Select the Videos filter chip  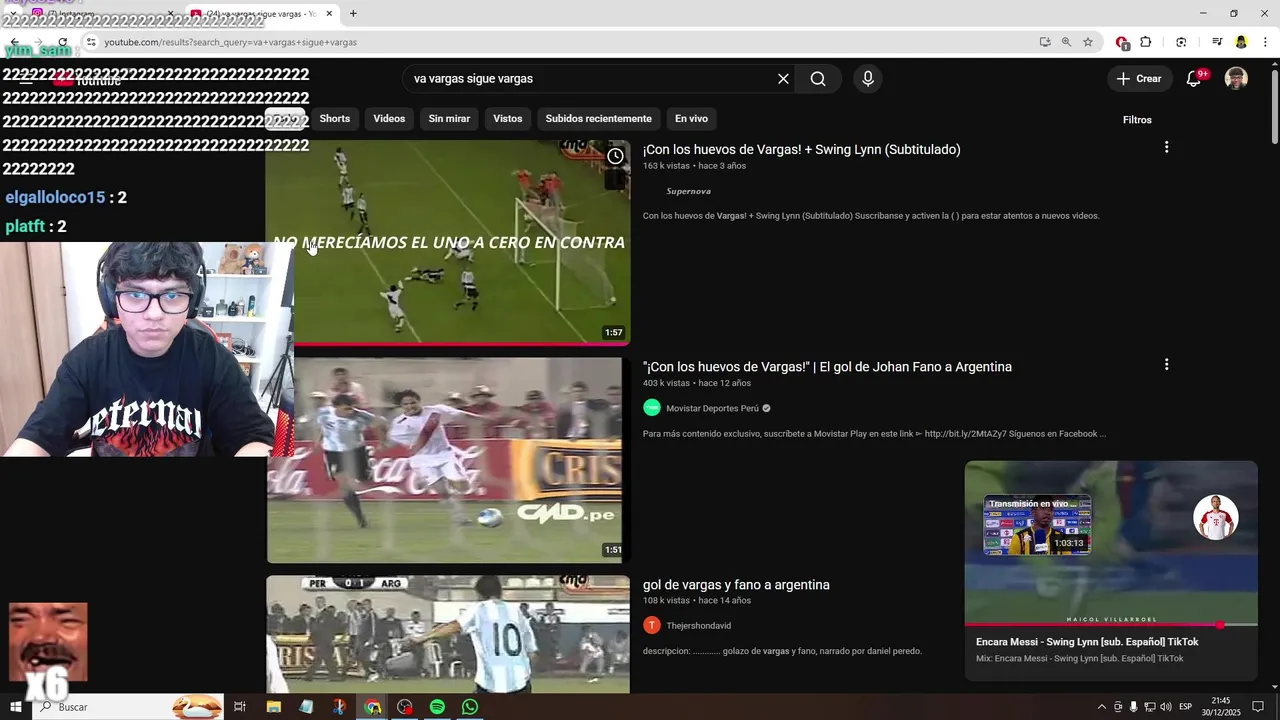pyautogui.click(x=389, y=119)
